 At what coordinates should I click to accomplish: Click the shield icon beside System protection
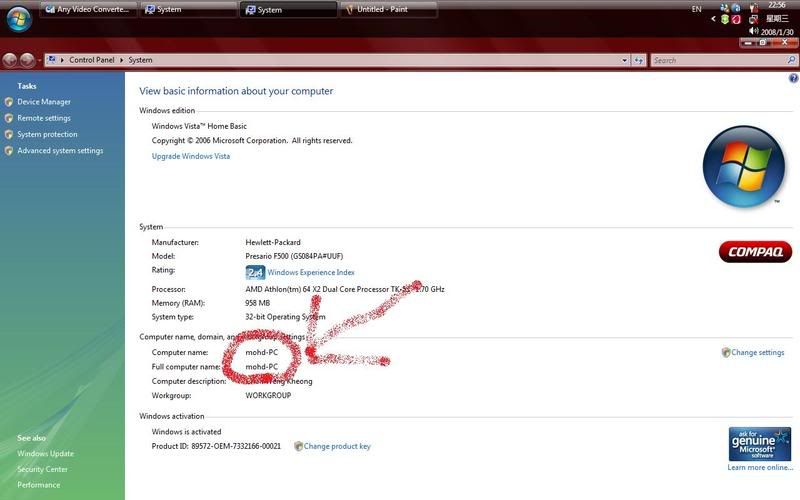9,135
